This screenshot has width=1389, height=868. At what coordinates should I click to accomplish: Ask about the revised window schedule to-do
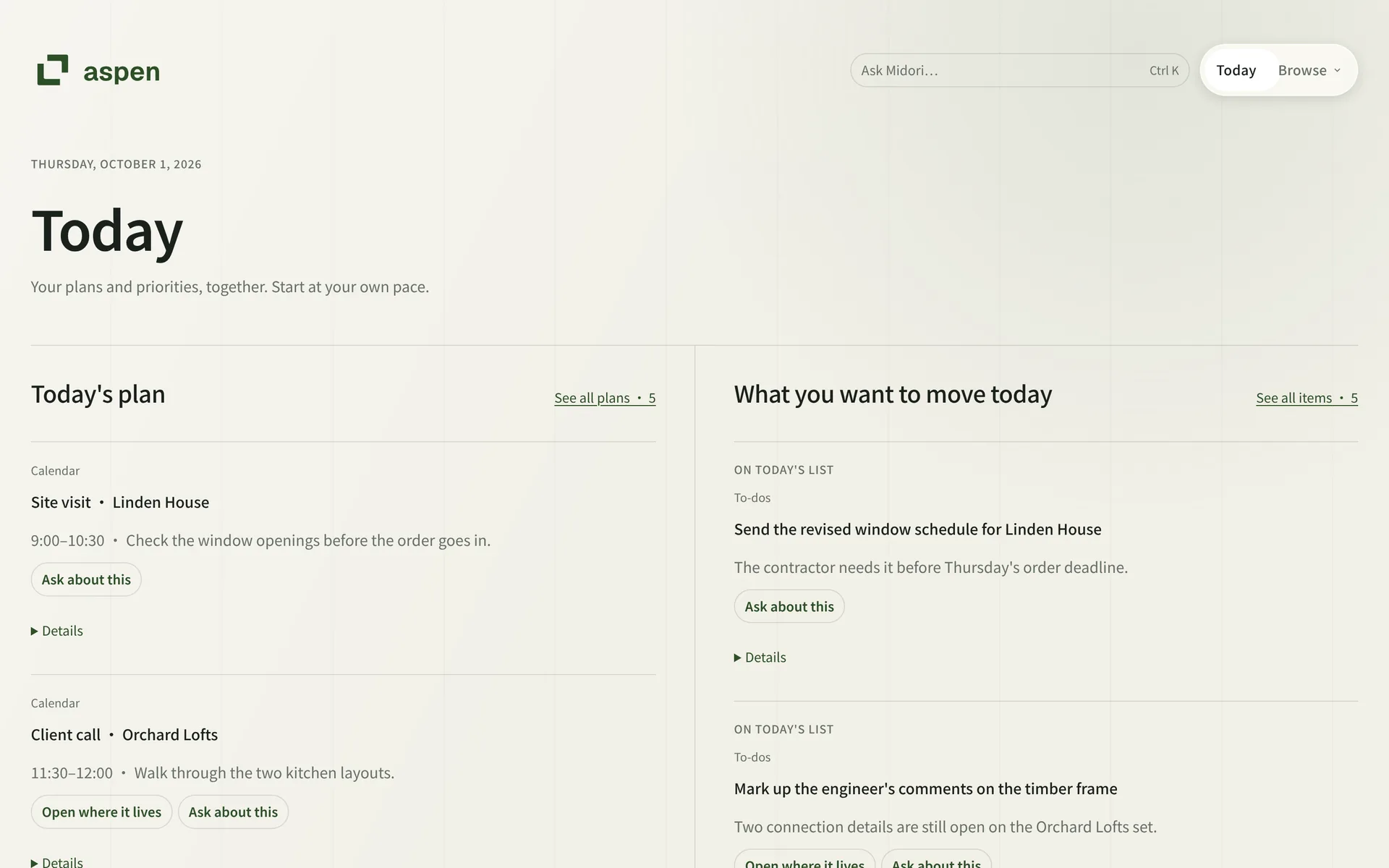[x=789, y=606]
